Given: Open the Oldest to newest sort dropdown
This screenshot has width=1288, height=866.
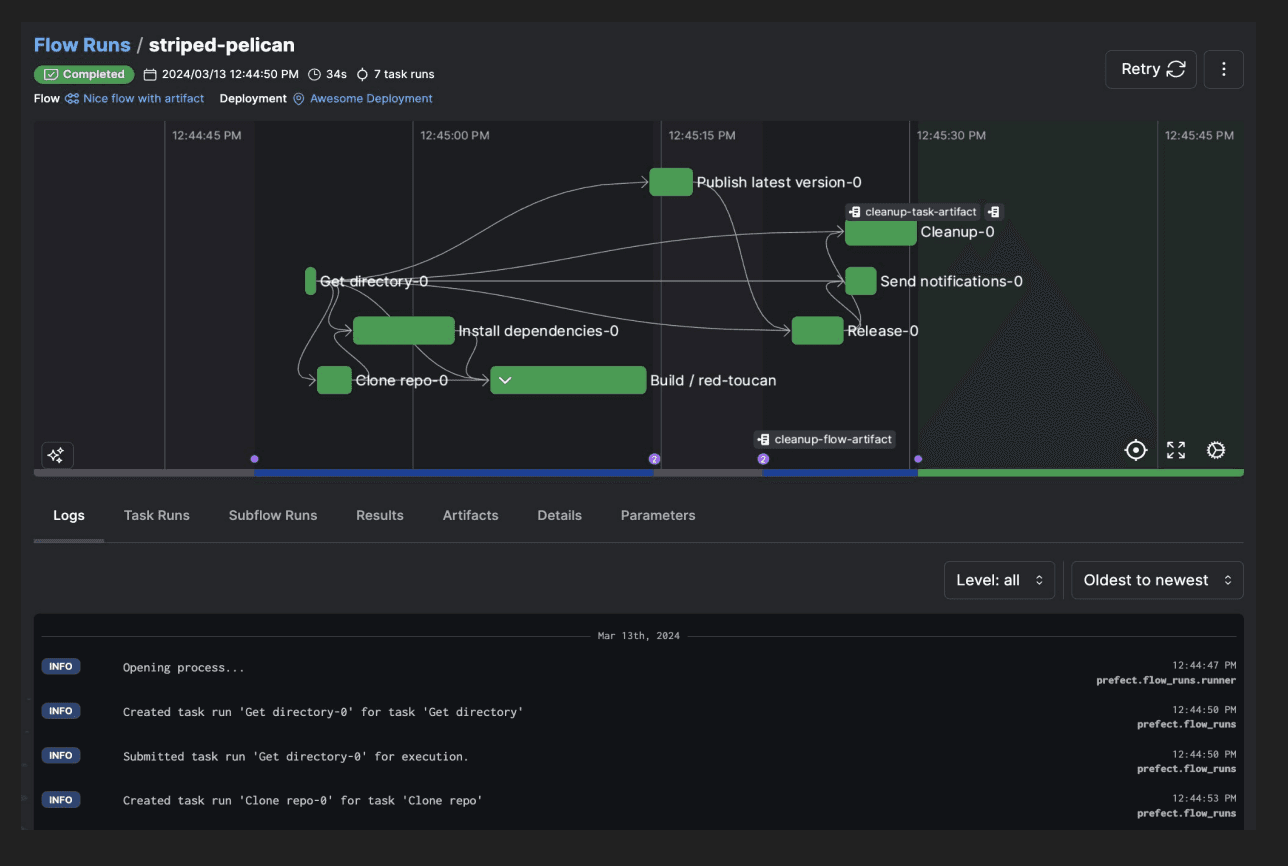Looking at the screenshot, I should pyautogui.click(x=1156, y=580).
